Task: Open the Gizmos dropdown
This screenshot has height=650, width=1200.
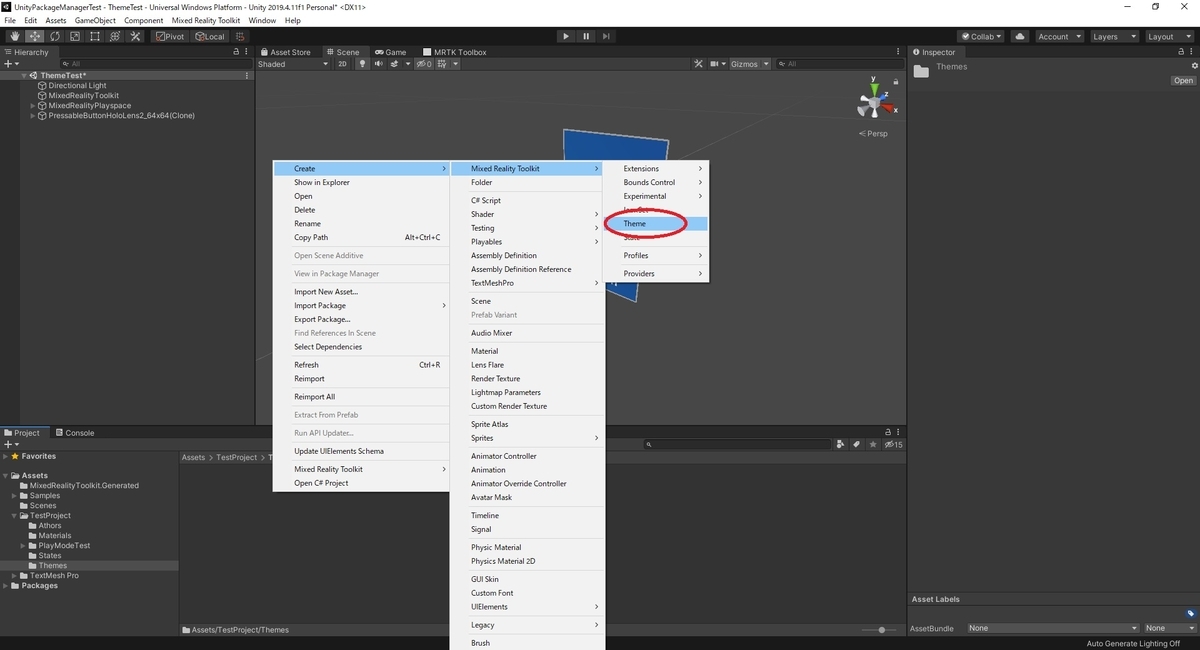Action: [x=750, y=64]
